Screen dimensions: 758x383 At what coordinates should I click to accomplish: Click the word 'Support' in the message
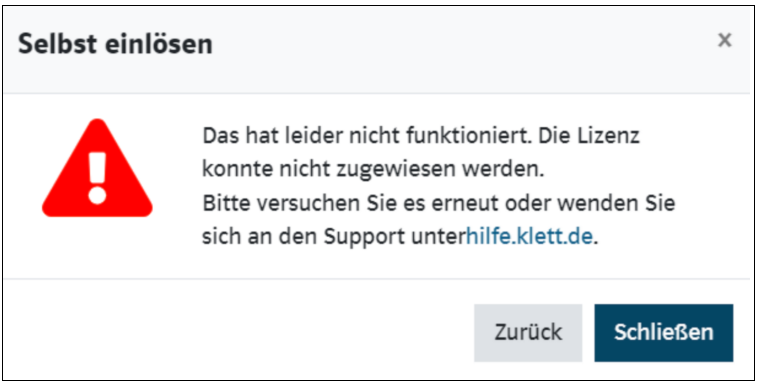[364, 237]
